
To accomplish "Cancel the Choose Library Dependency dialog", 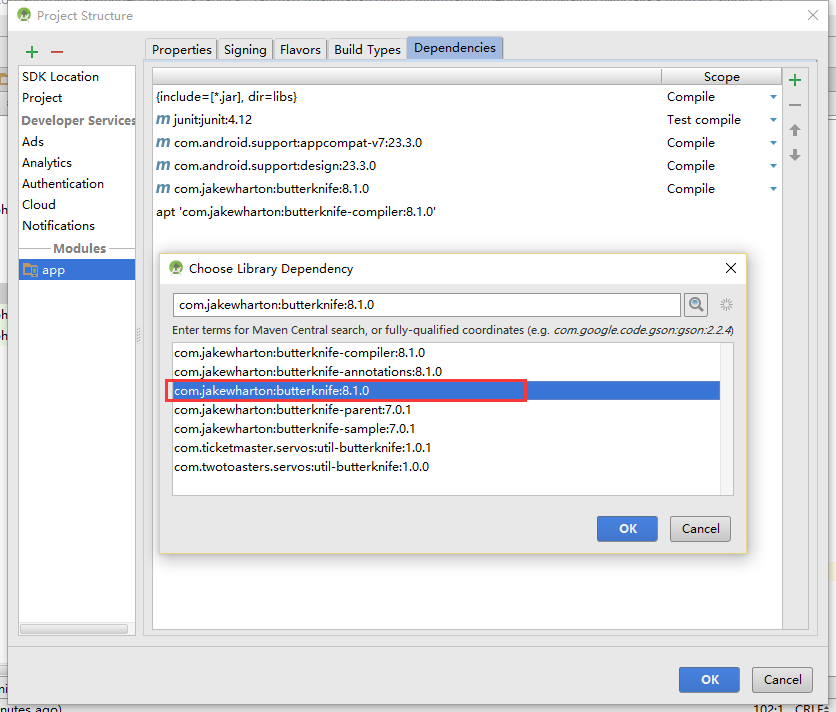I will point(700,529).
